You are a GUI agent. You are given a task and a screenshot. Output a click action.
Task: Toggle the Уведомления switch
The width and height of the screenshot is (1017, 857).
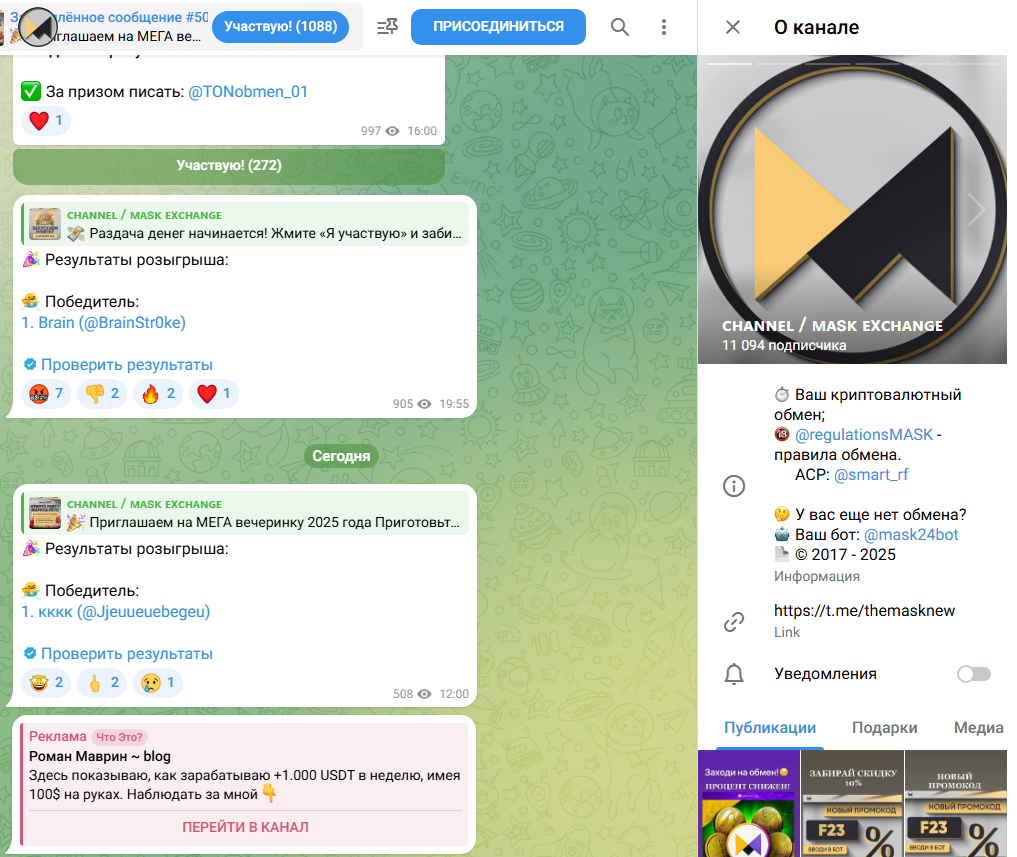974,674
